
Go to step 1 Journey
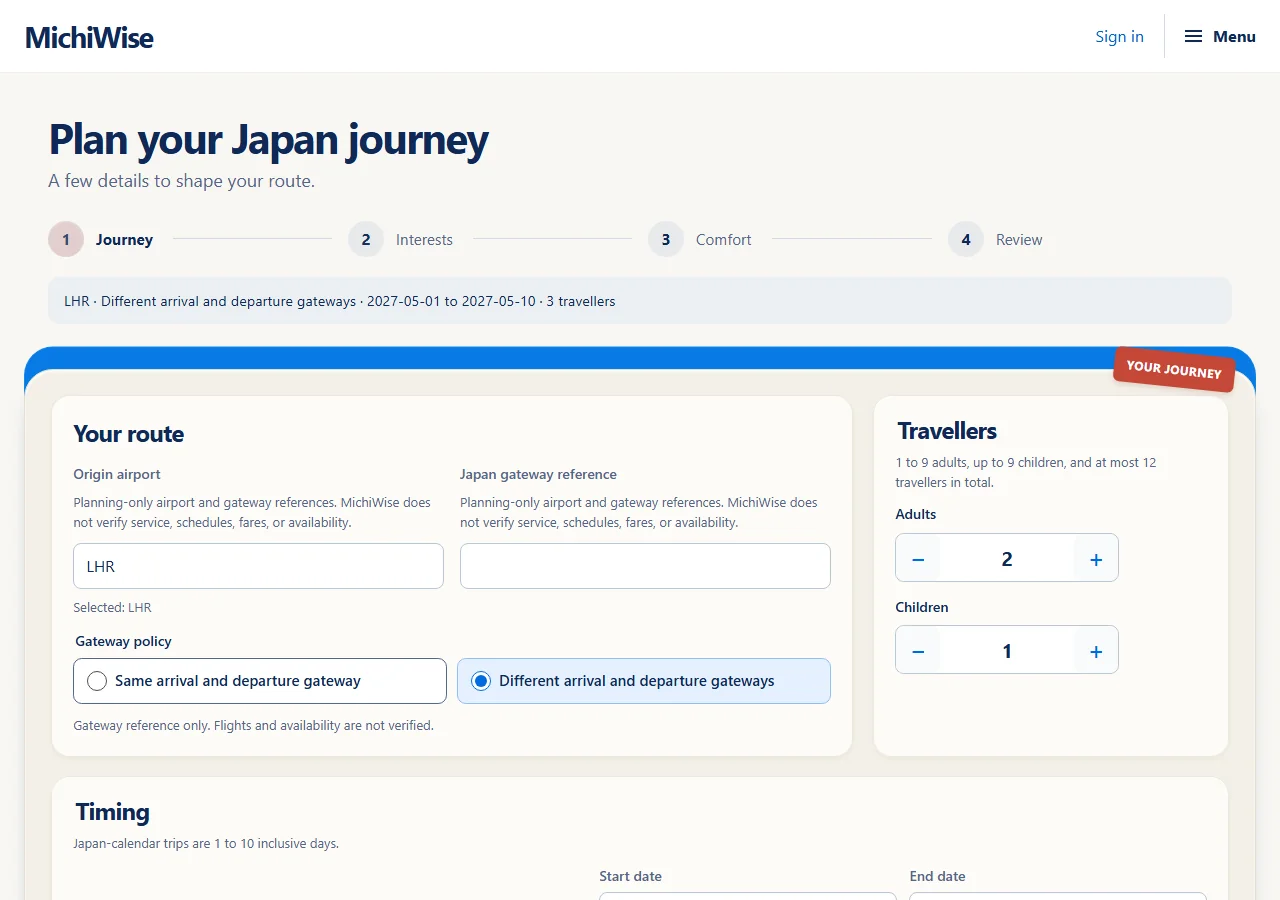coord(101,240)
